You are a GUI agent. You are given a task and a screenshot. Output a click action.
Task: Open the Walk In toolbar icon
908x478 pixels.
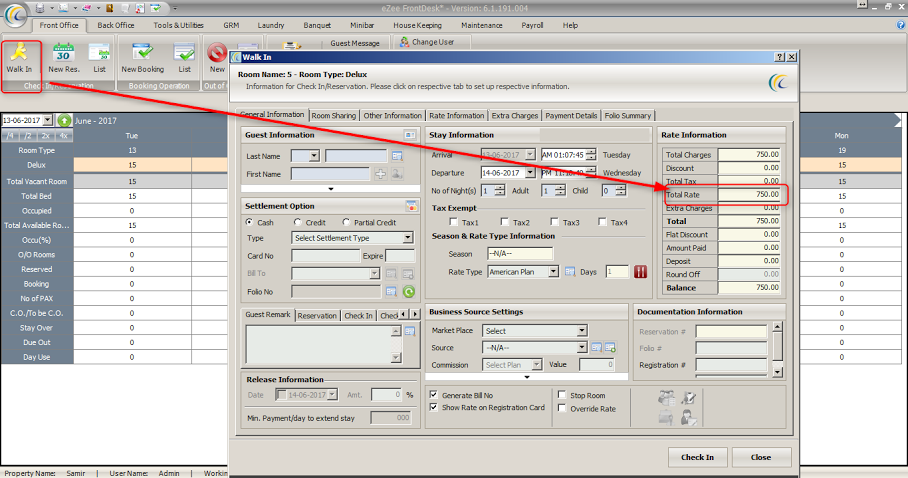coord(19,58)
